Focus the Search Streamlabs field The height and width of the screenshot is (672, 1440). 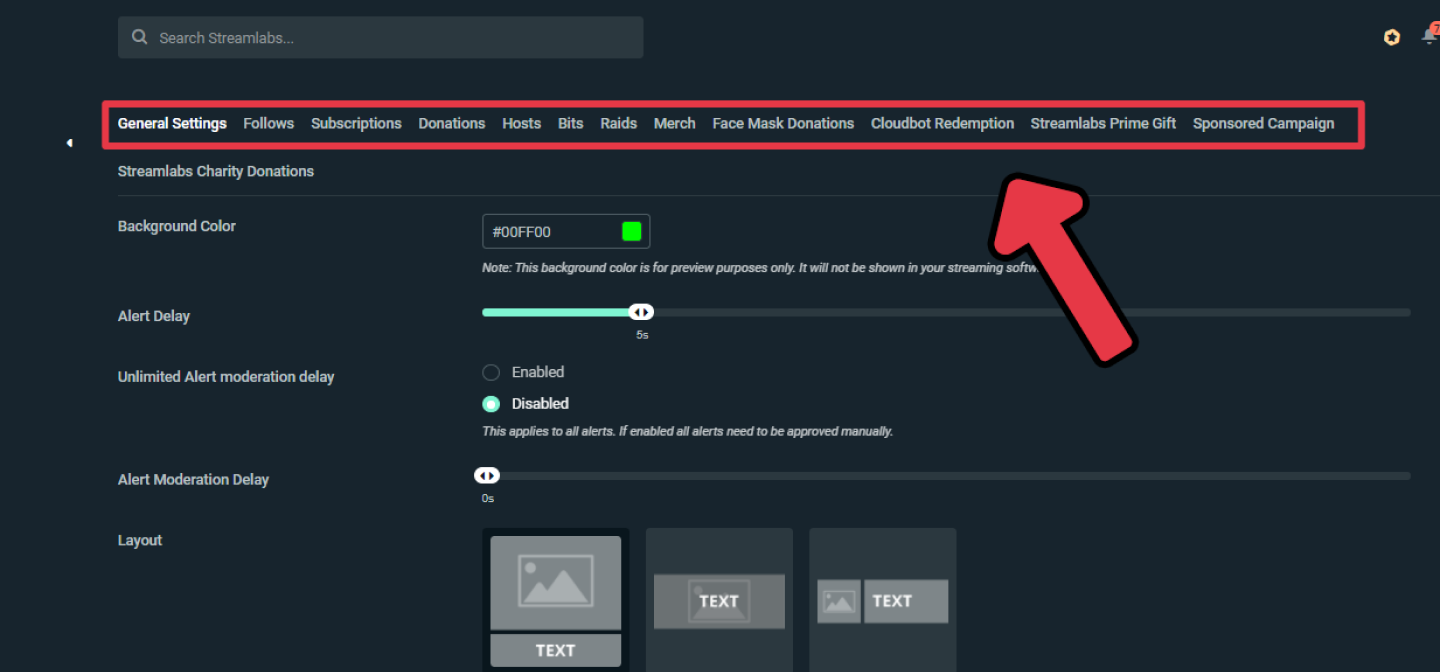[380, 38]
